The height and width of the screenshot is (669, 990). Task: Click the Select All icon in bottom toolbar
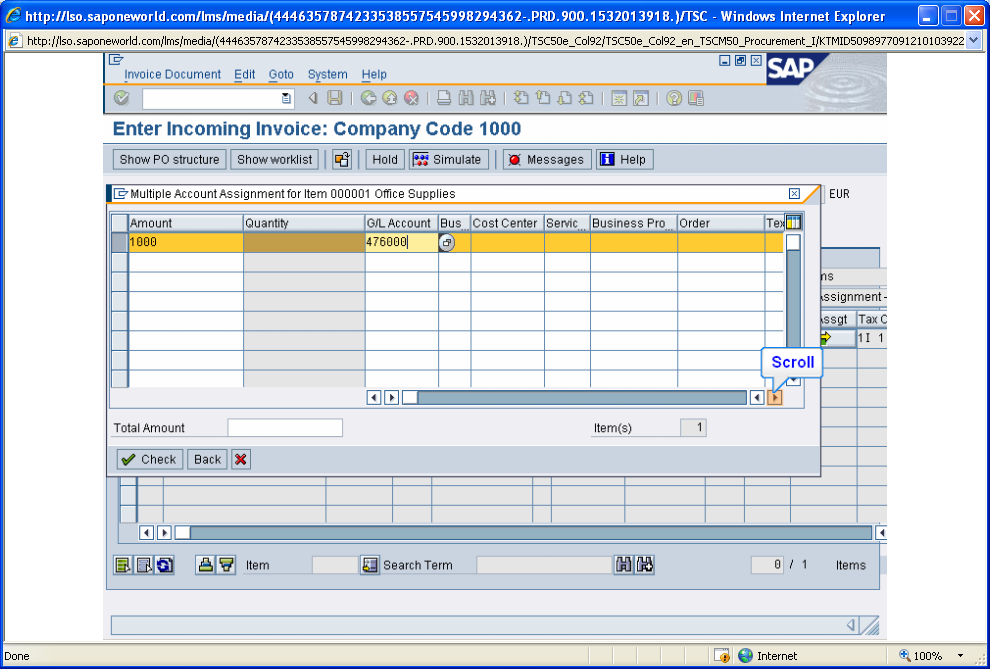pos(122,565)
